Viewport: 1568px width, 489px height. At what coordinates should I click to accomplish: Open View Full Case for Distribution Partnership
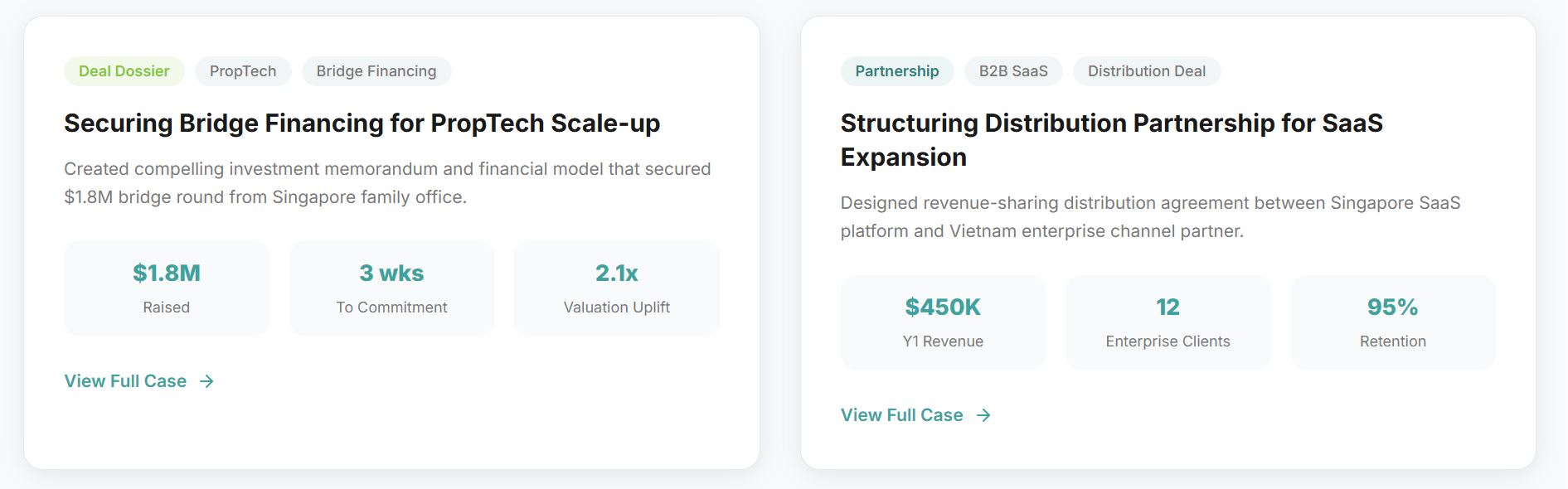pyautogui.click(x=902, y=415)
